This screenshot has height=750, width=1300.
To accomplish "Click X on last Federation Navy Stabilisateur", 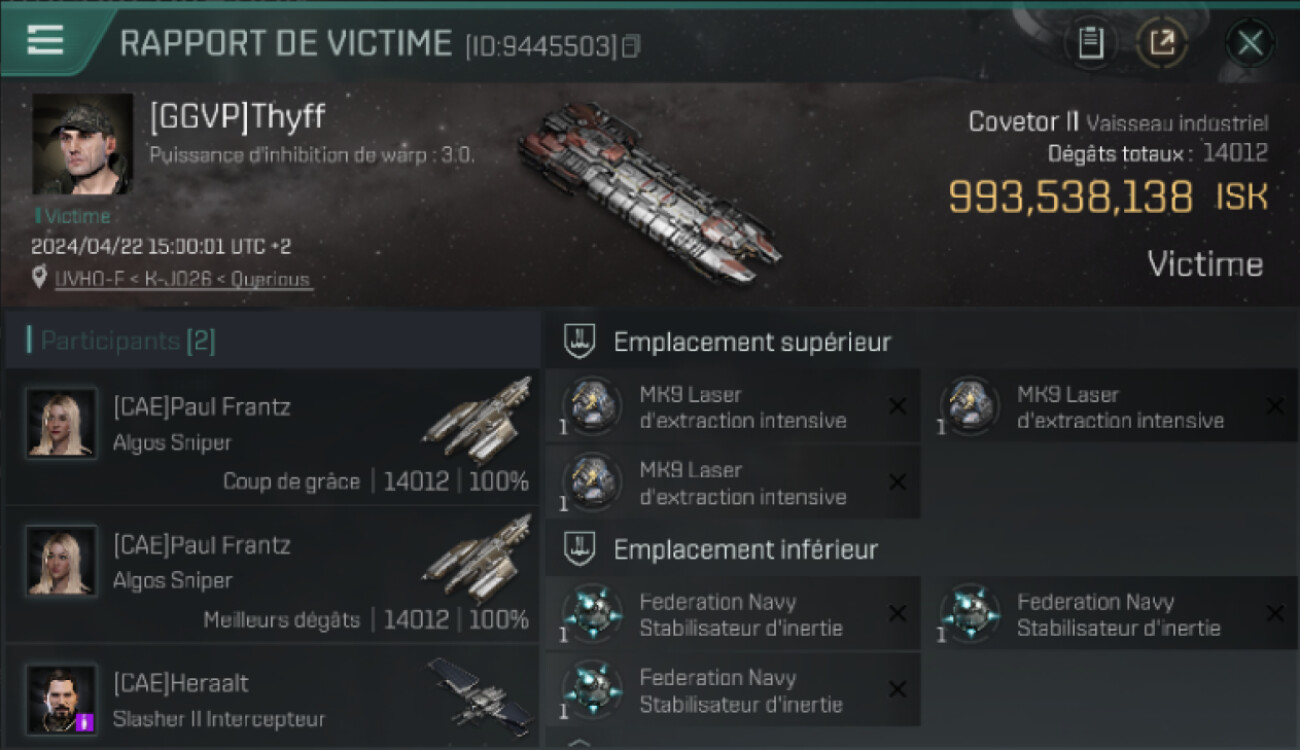I will click(x=898, y=690).
